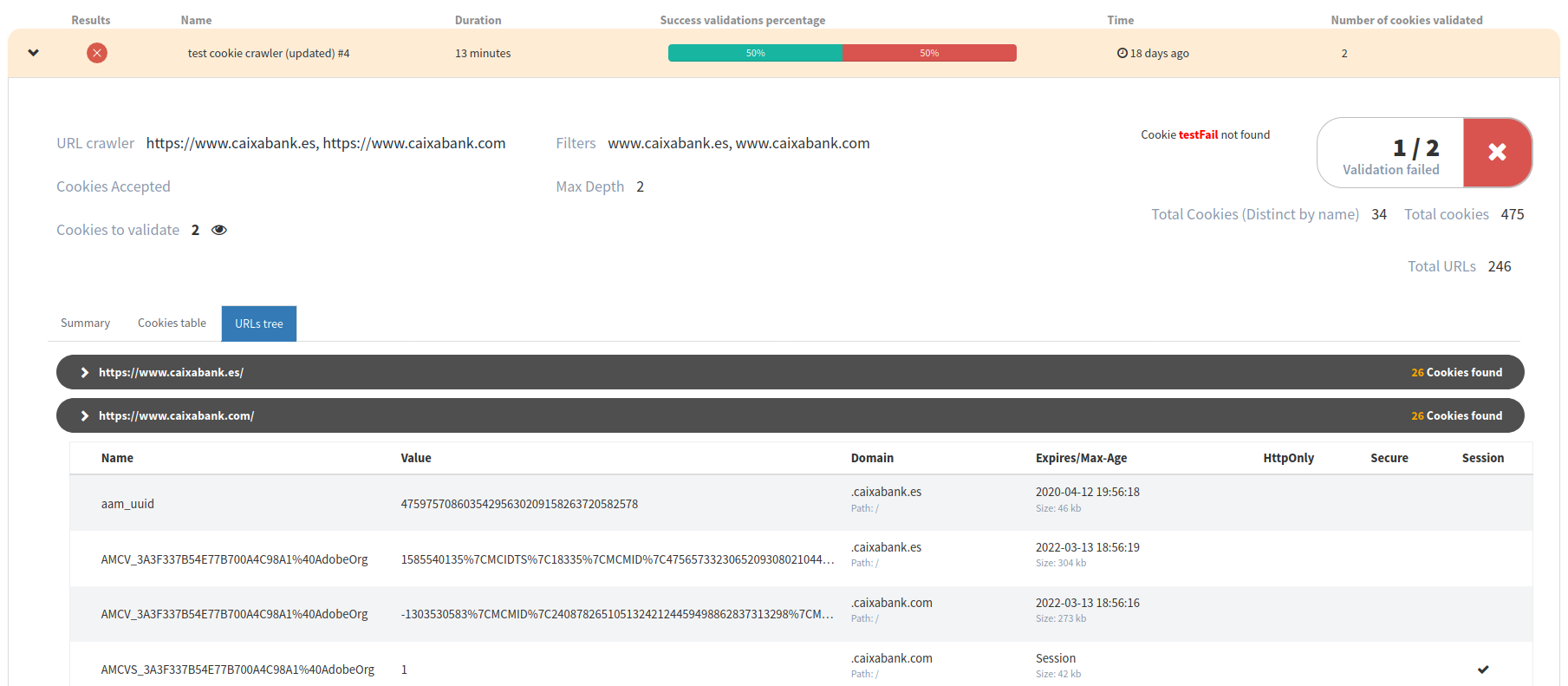This screenshot has height=686, width=1568.
Task: Click the Total cookies value 475
Action: [1513, 214]
